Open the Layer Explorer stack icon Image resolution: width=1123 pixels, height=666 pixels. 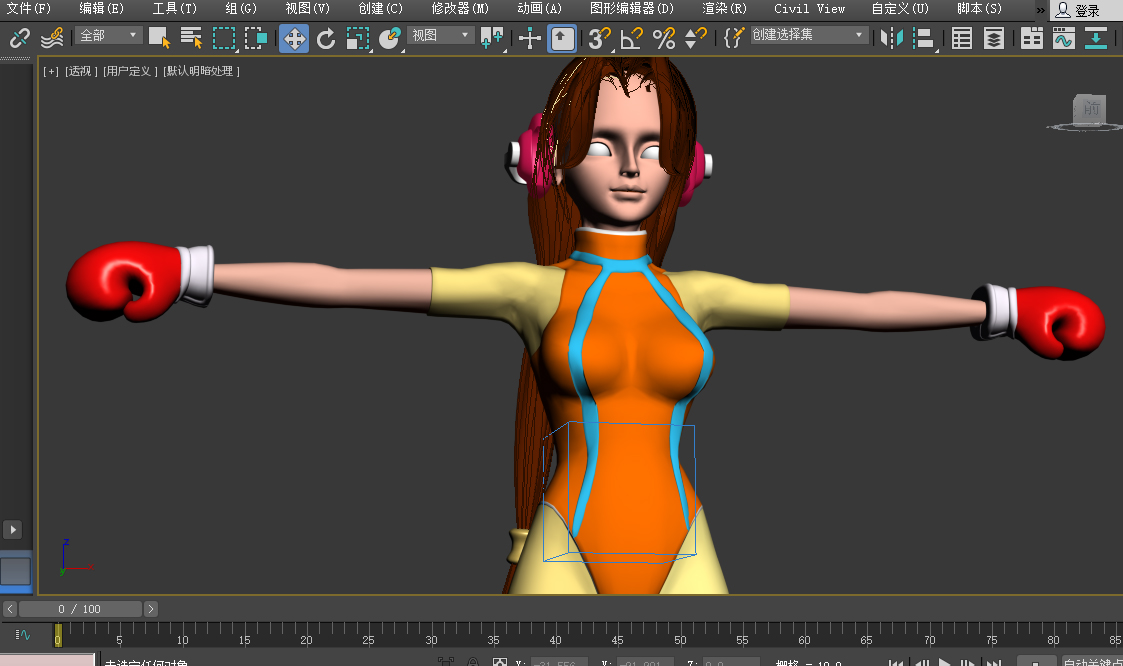click(993, 39)
